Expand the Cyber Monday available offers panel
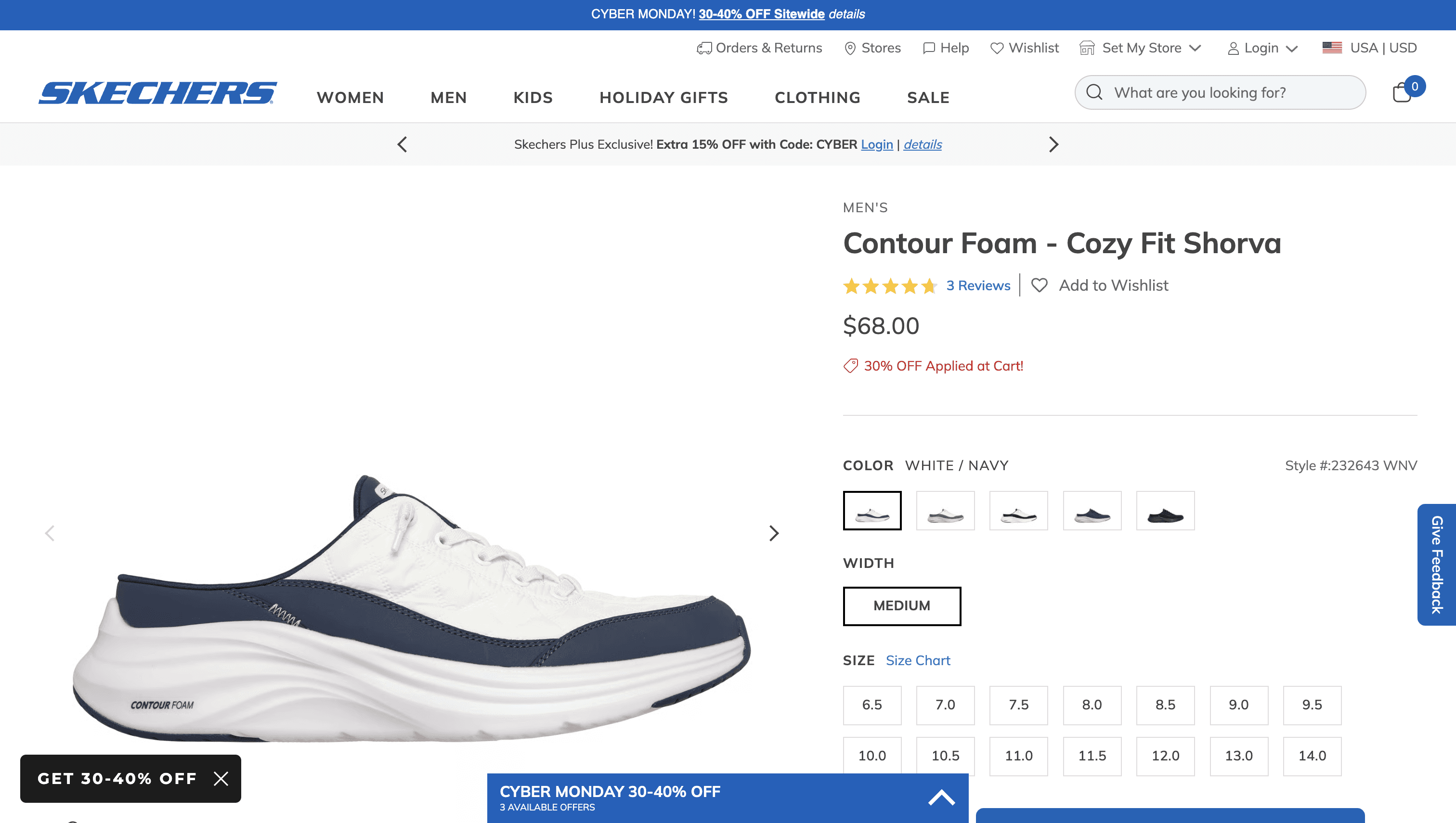The image size is (1456, 823). pos(941,797)
